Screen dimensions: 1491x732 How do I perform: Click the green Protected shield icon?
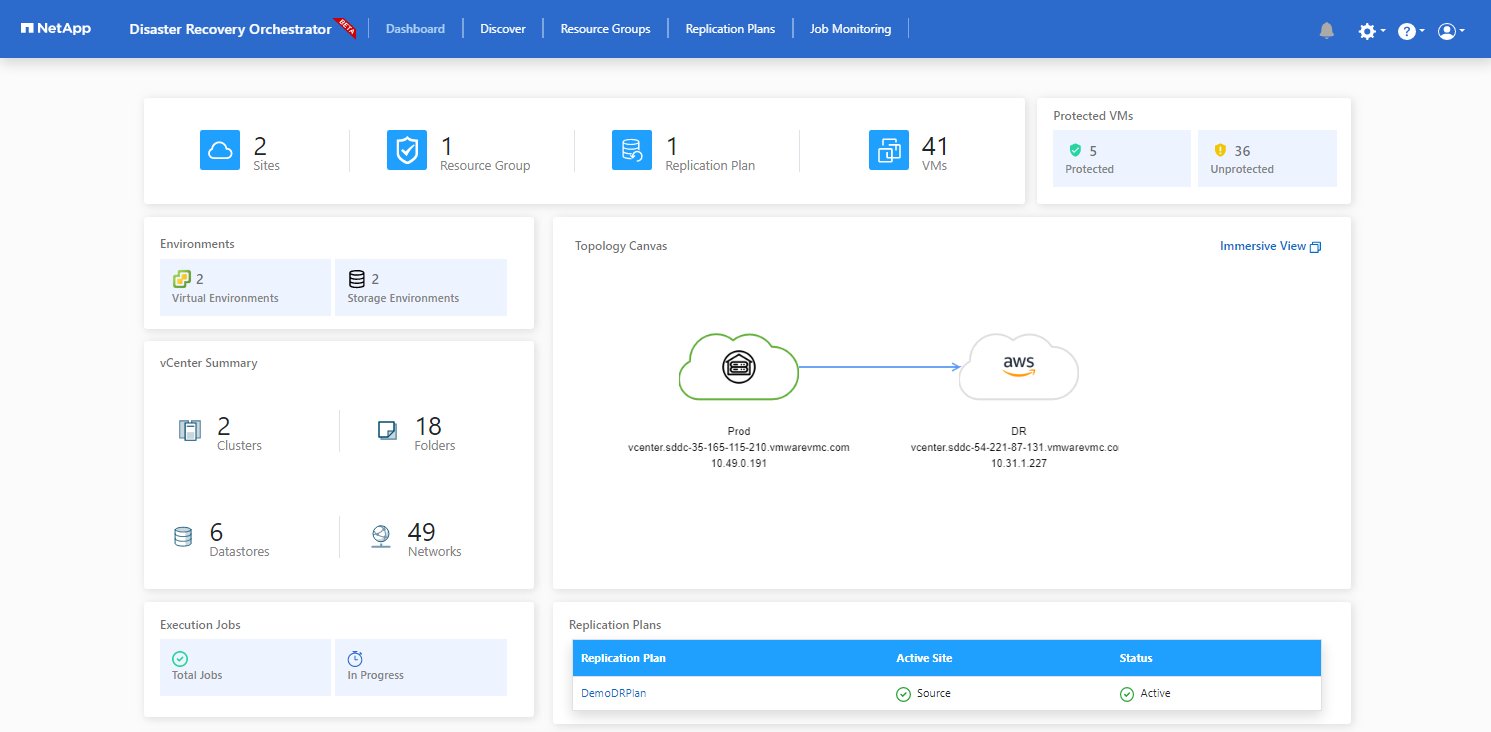pyautogui.click(x=1075, y=150)
